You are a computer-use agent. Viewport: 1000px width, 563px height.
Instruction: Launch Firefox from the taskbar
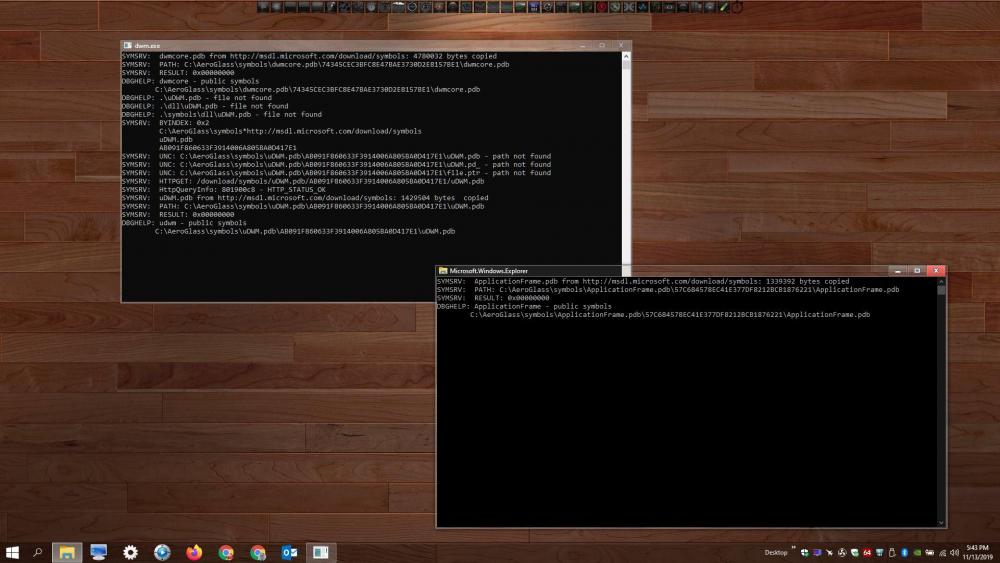pos(194,552)
